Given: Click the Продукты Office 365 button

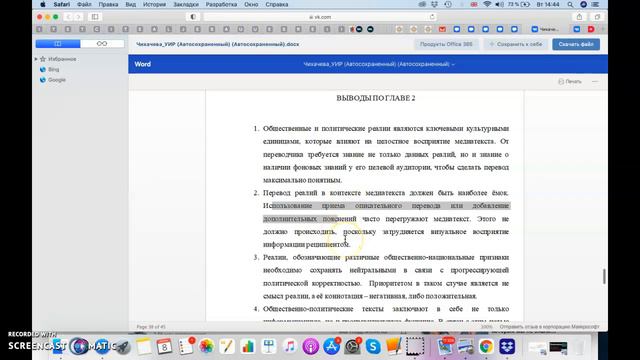Looking at the screenshot, I should click(446, 44).
